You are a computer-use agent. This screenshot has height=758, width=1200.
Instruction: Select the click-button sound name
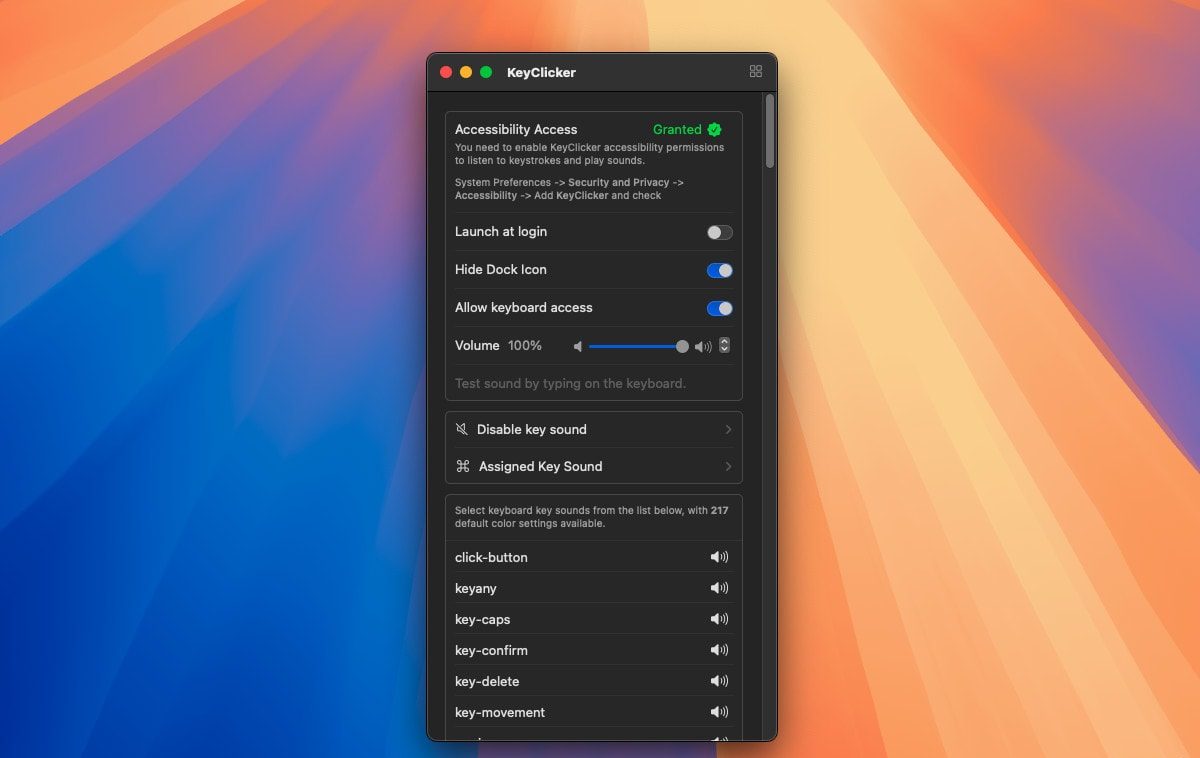pyautogui.click(x=491, y=557)
